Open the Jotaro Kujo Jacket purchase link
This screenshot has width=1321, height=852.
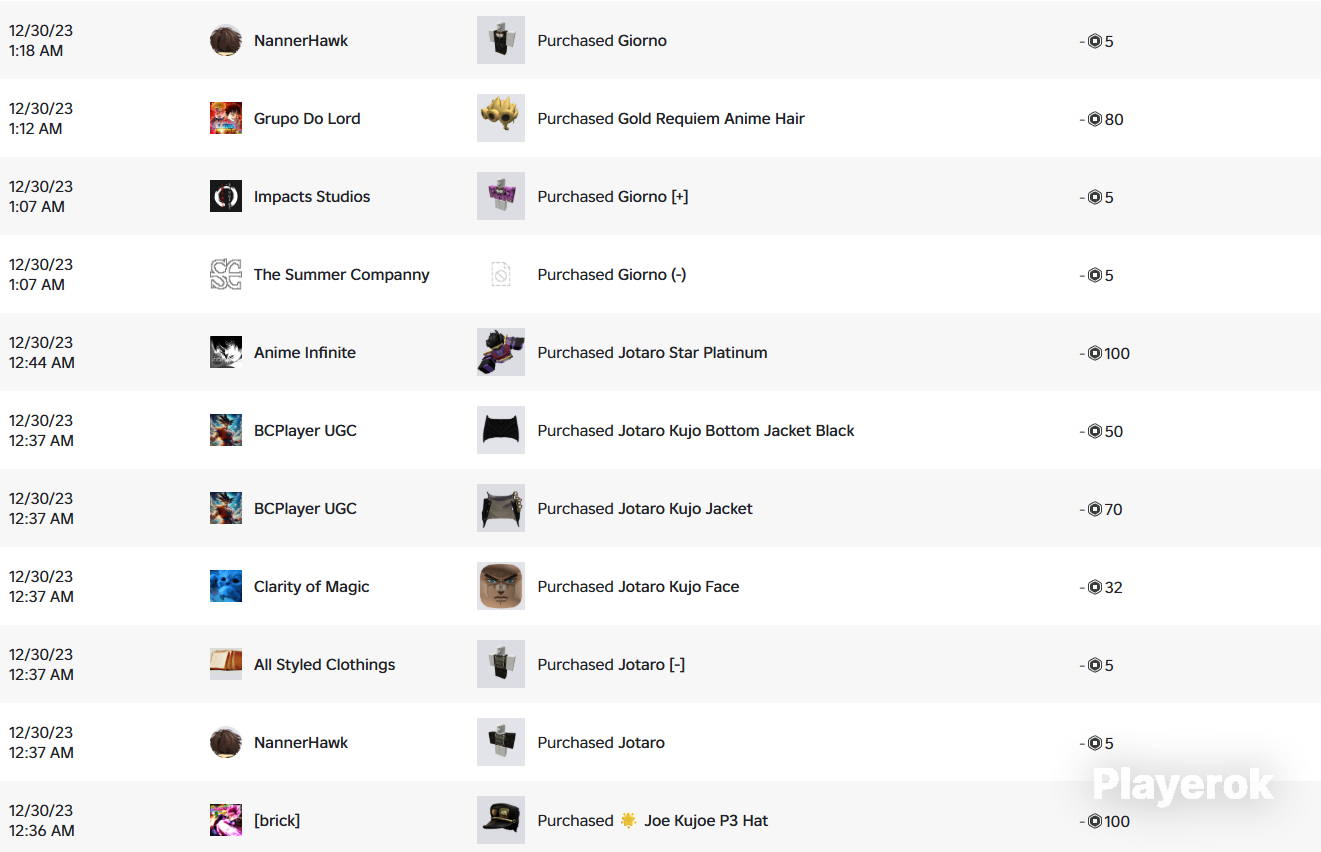coord(645,509)
